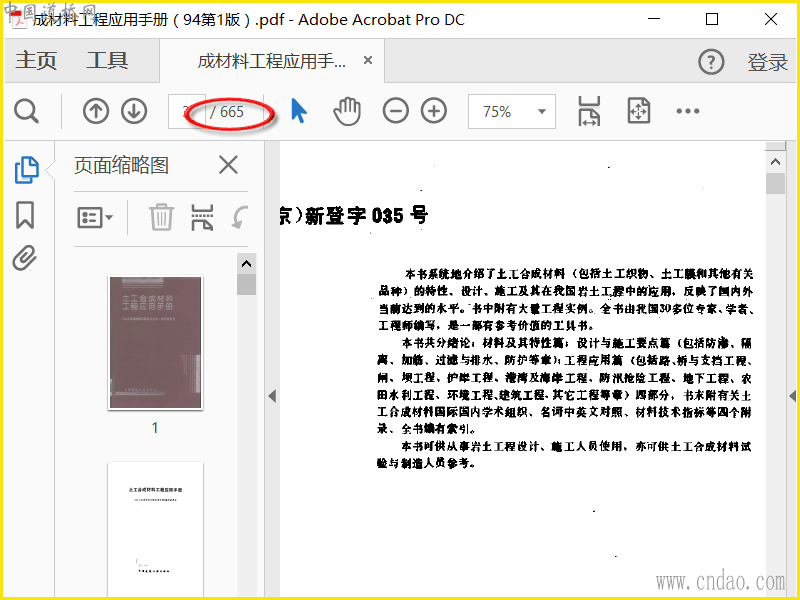Click the 登录 sign-in link
This screenshot has height=600, width=800.
[x=767, y=62]
